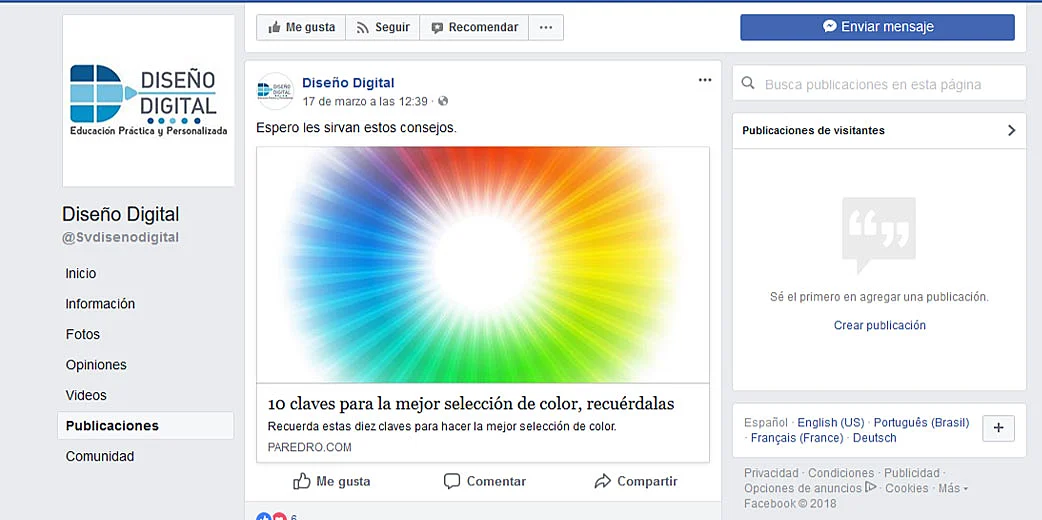Send message with Enviar mensaje button
The width and height of the screenshot is (1042, 520).
[877, 27]
